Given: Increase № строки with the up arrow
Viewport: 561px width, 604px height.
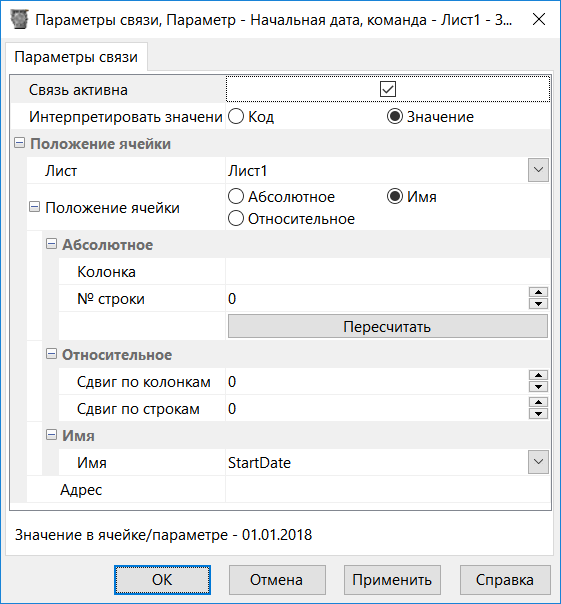Looking at the screenshot, I should coord(538,292).
